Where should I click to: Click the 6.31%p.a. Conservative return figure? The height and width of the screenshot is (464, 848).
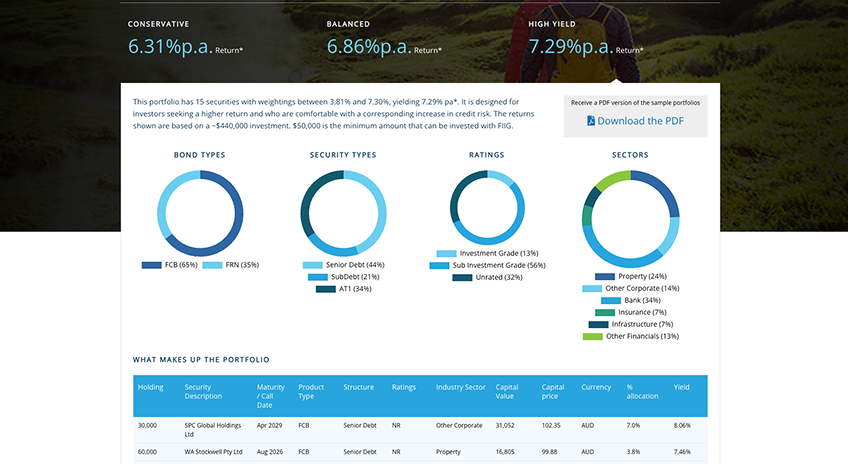[x=170, y=47]
